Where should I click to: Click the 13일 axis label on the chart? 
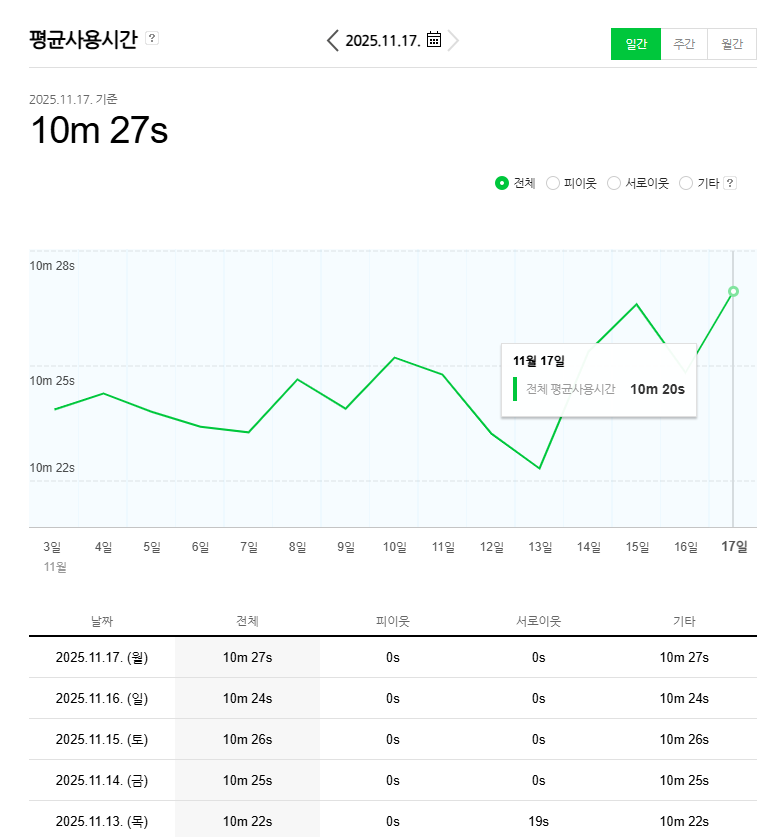pos(539,547)
